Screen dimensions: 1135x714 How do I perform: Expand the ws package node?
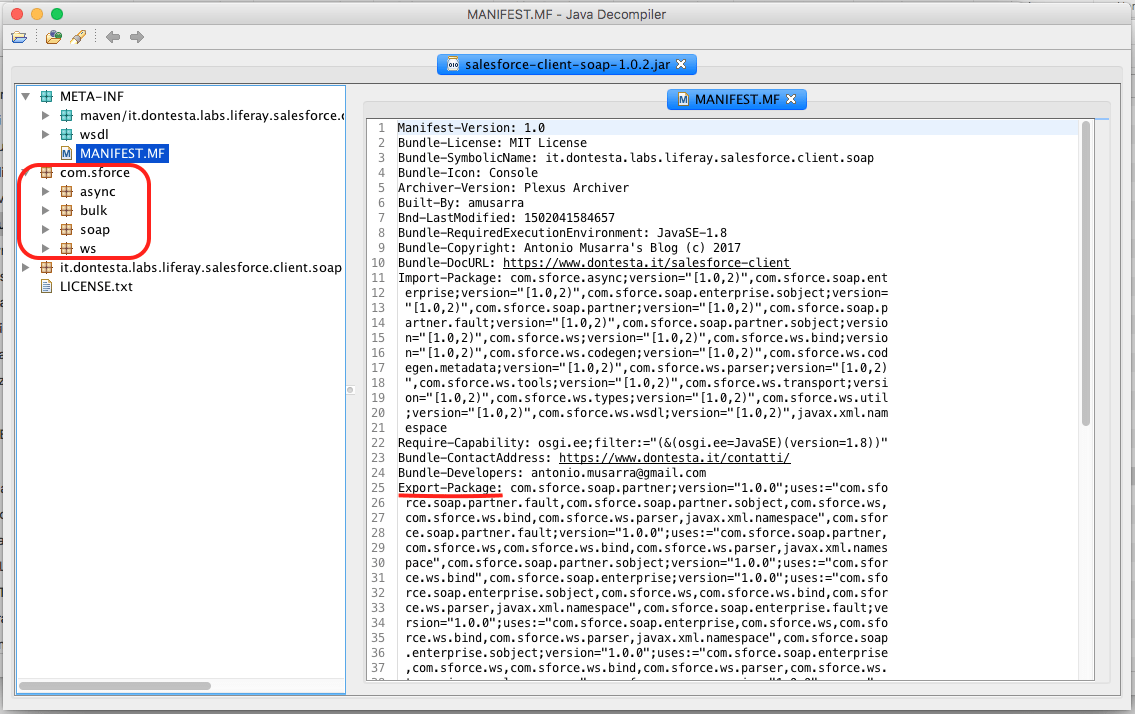coord(46,248)
